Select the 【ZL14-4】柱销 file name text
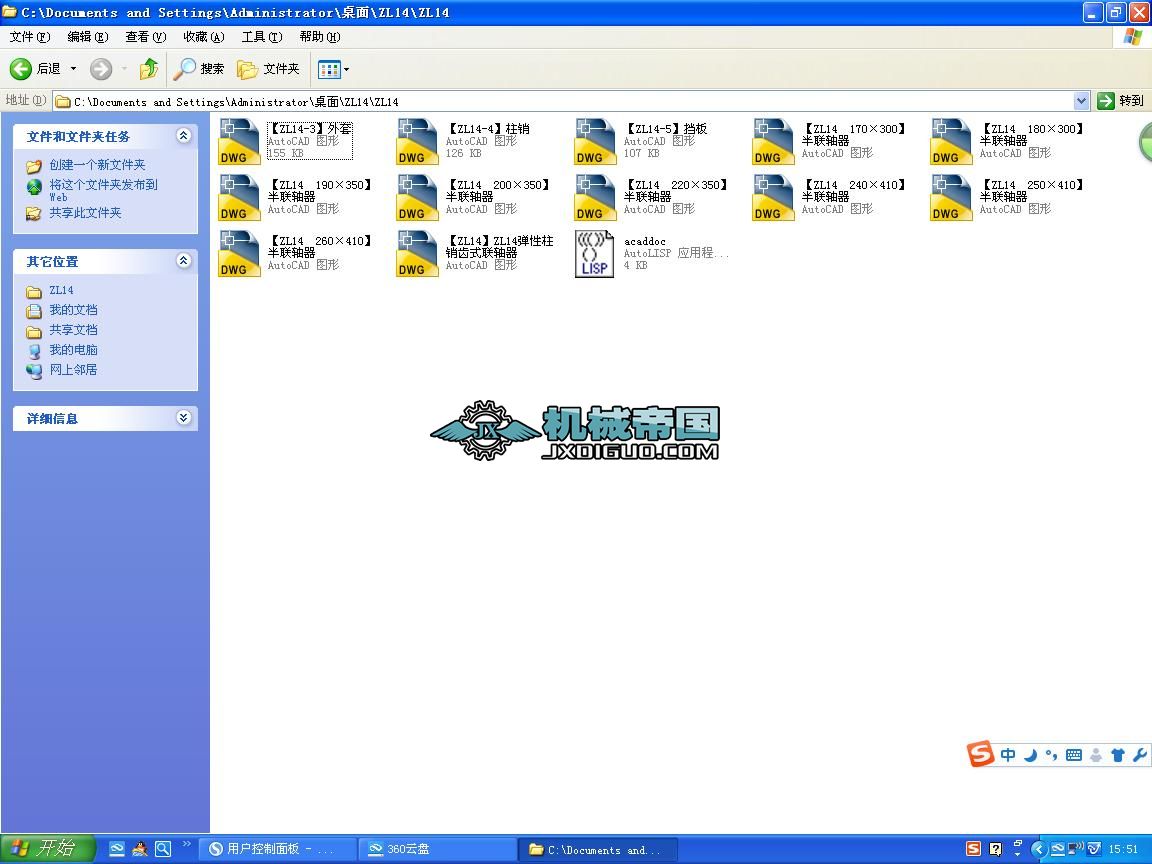This screenshot has width=1152, height=864. click(x=488, y=129)
